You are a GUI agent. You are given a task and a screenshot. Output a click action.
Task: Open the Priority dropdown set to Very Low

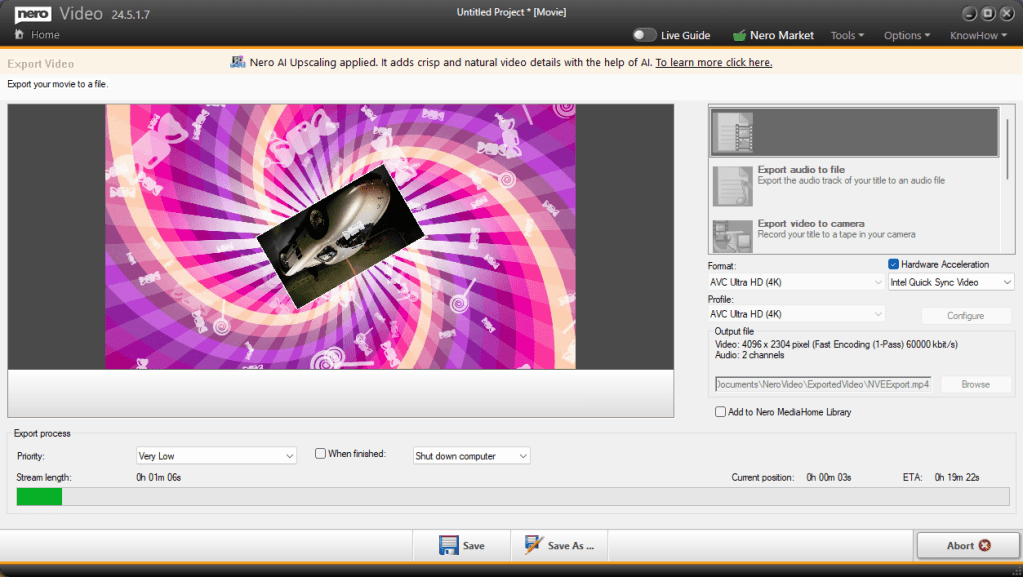(x=216, y=456)
